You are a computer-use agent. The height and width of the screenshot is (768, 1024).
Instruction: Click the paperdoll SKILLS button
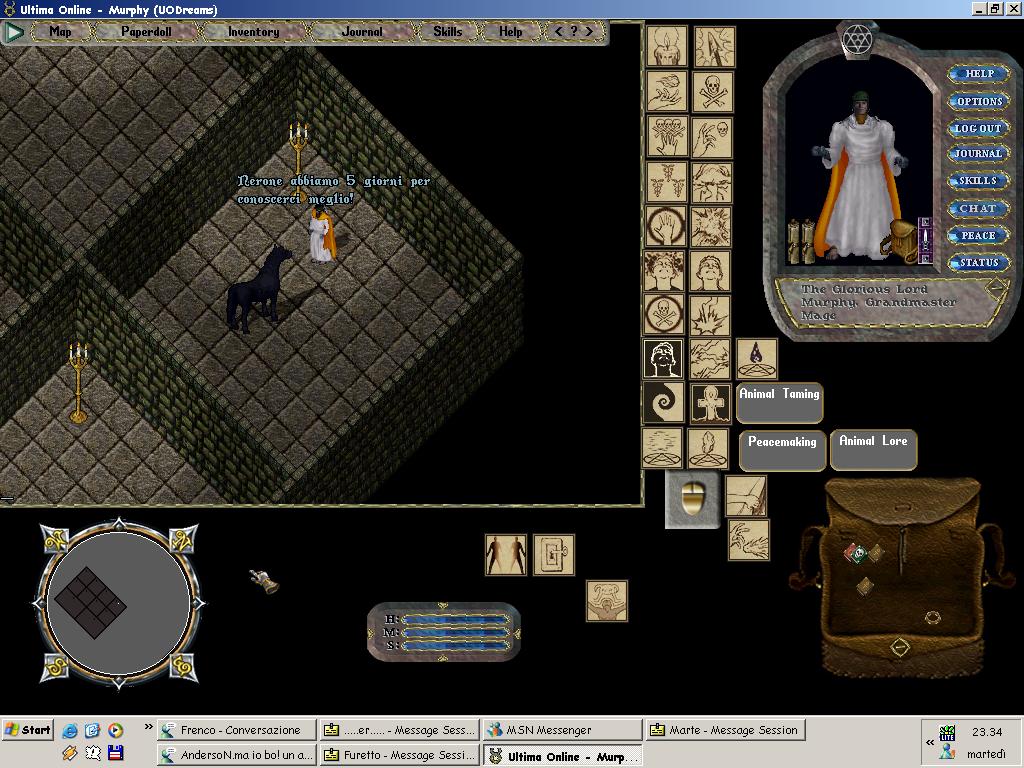pyautogui.click(x=978, y=181)
